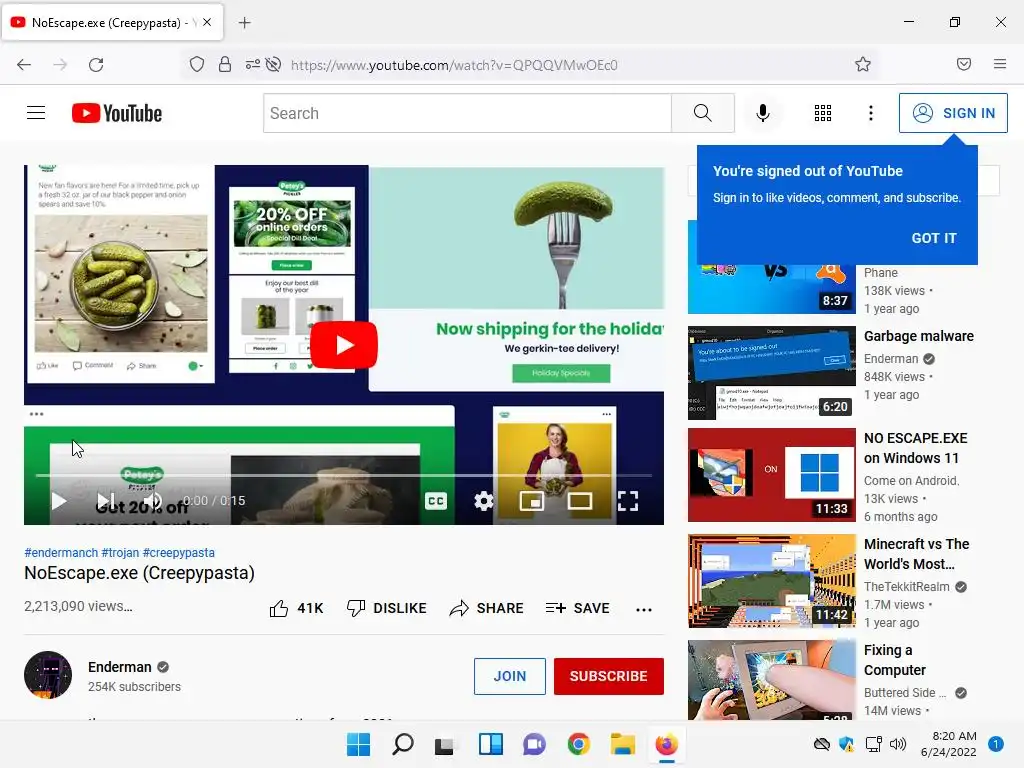The image size is (1024, 768).
Task: Click the red SUBSCRIBE button
Action: (609, 676)
